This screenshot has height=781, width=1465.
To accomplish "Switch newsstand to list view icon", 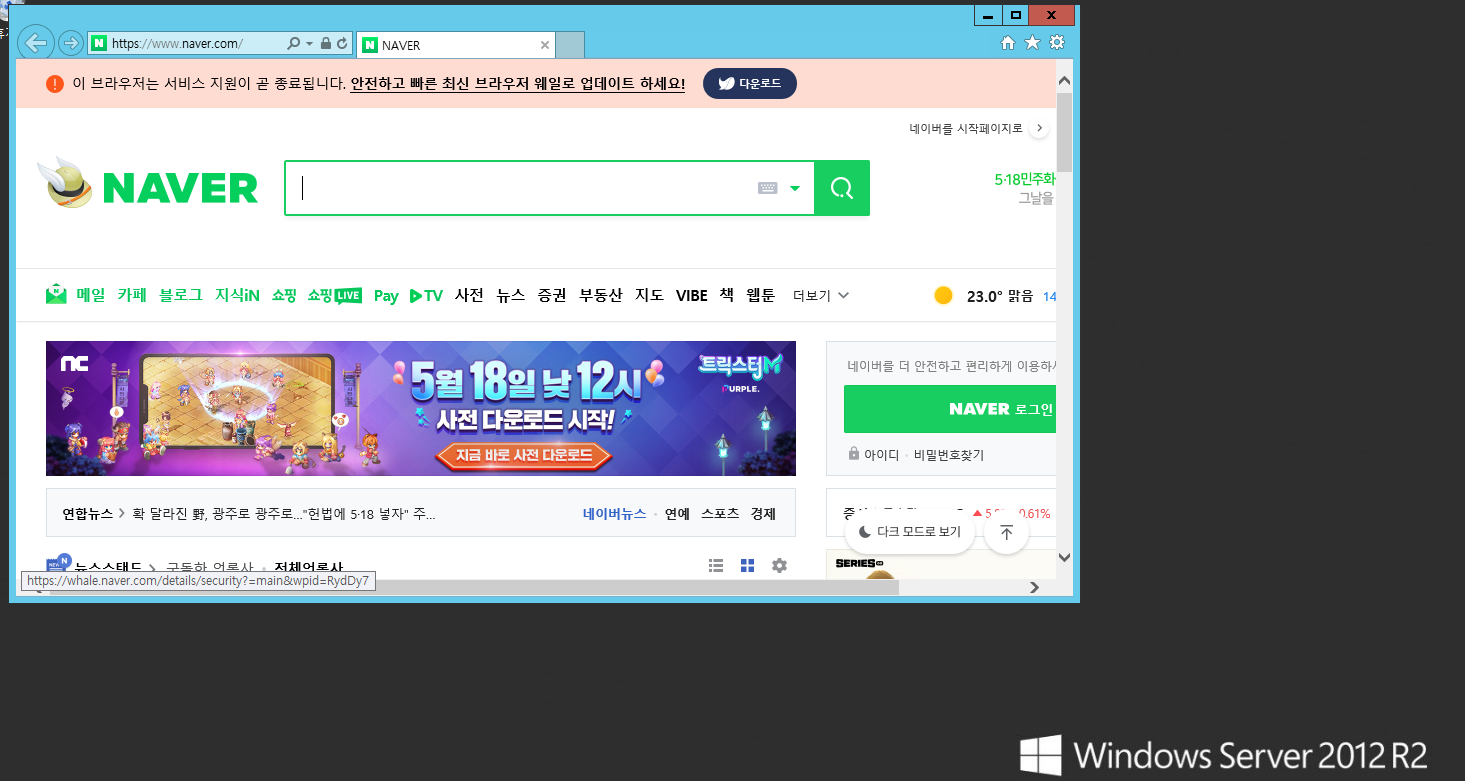I will [716, 566].
